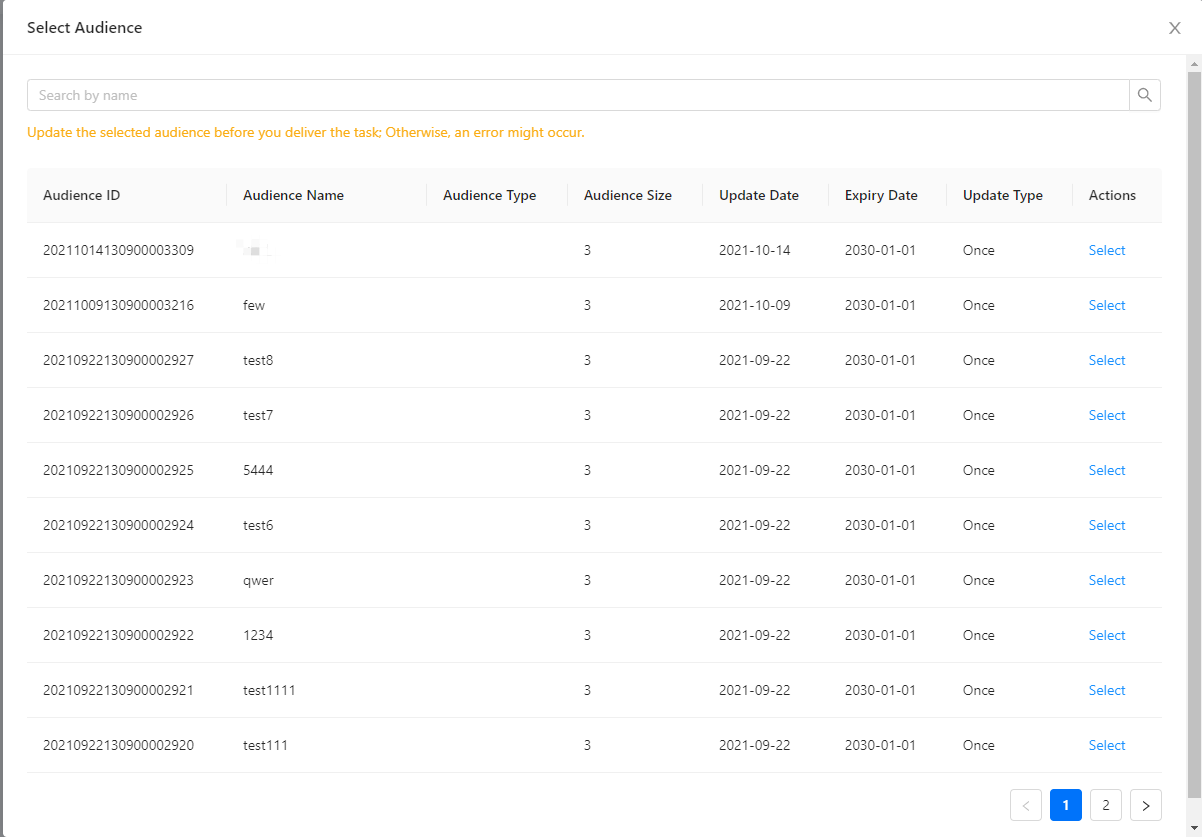Type in the Search by name field
1202x837 pixels.
click(578, 95)
